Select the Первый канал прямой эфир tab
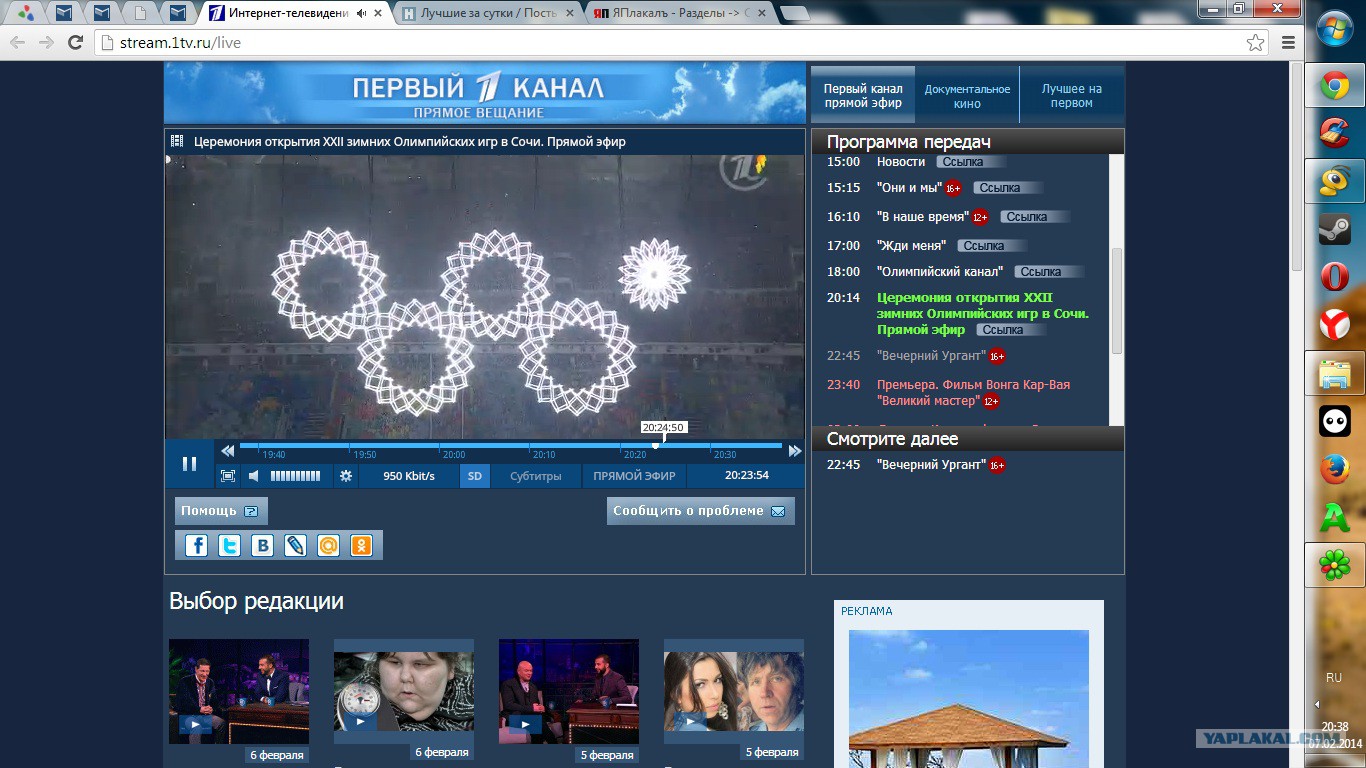Viewport: 1366px width, 768px height. [863, 96]
